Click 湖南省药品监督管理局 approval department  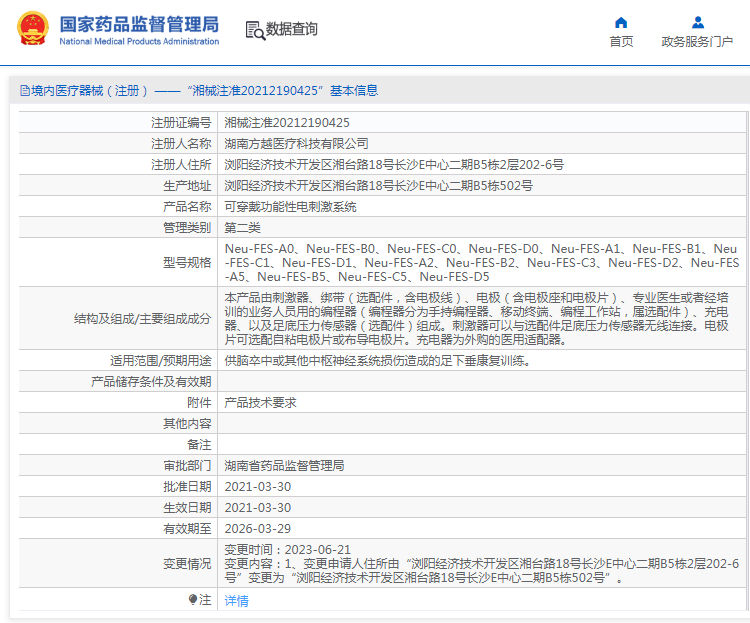click(284, 466)
